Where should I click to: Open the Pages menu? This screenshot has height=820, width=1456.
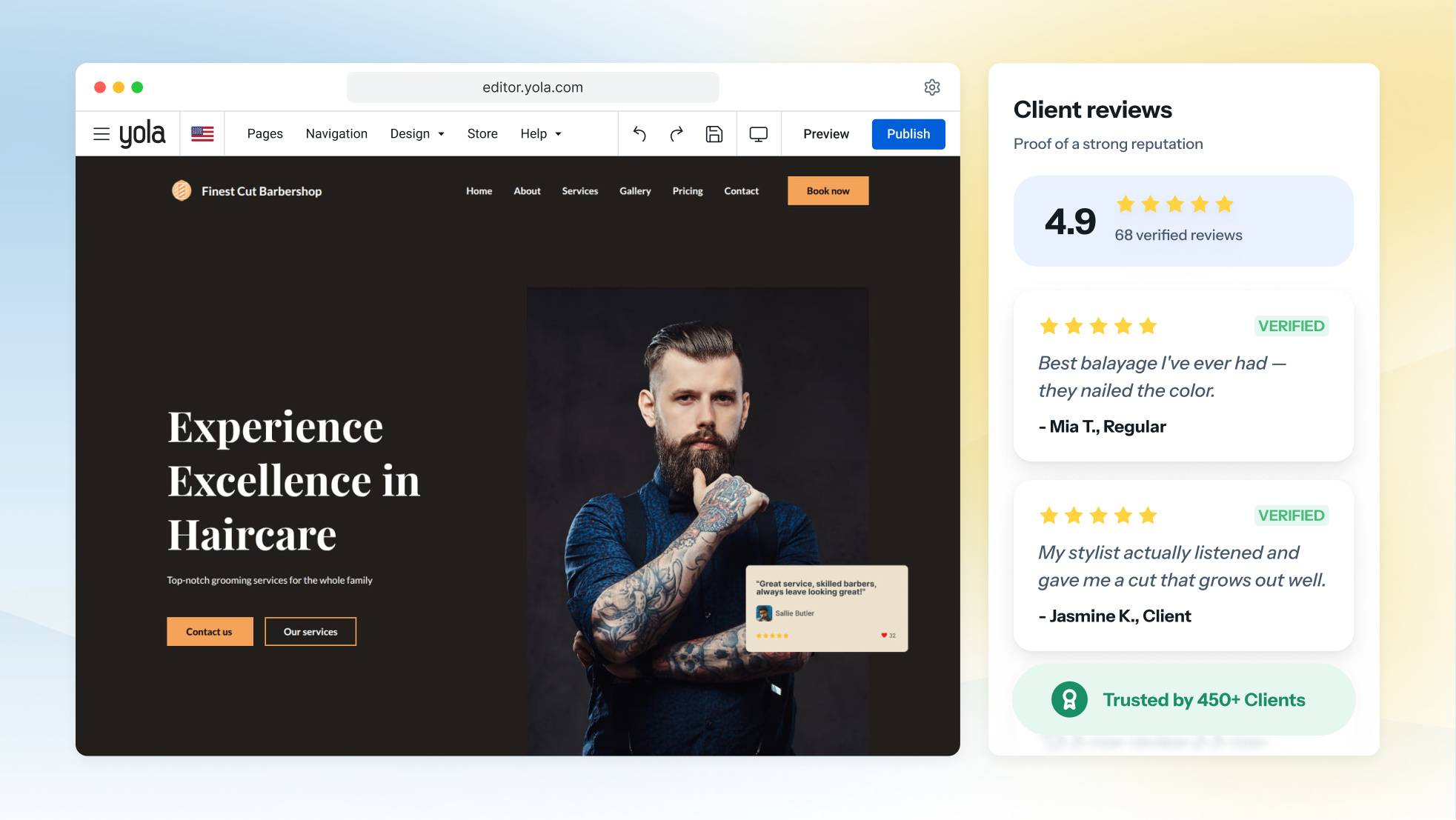[265, 134]
